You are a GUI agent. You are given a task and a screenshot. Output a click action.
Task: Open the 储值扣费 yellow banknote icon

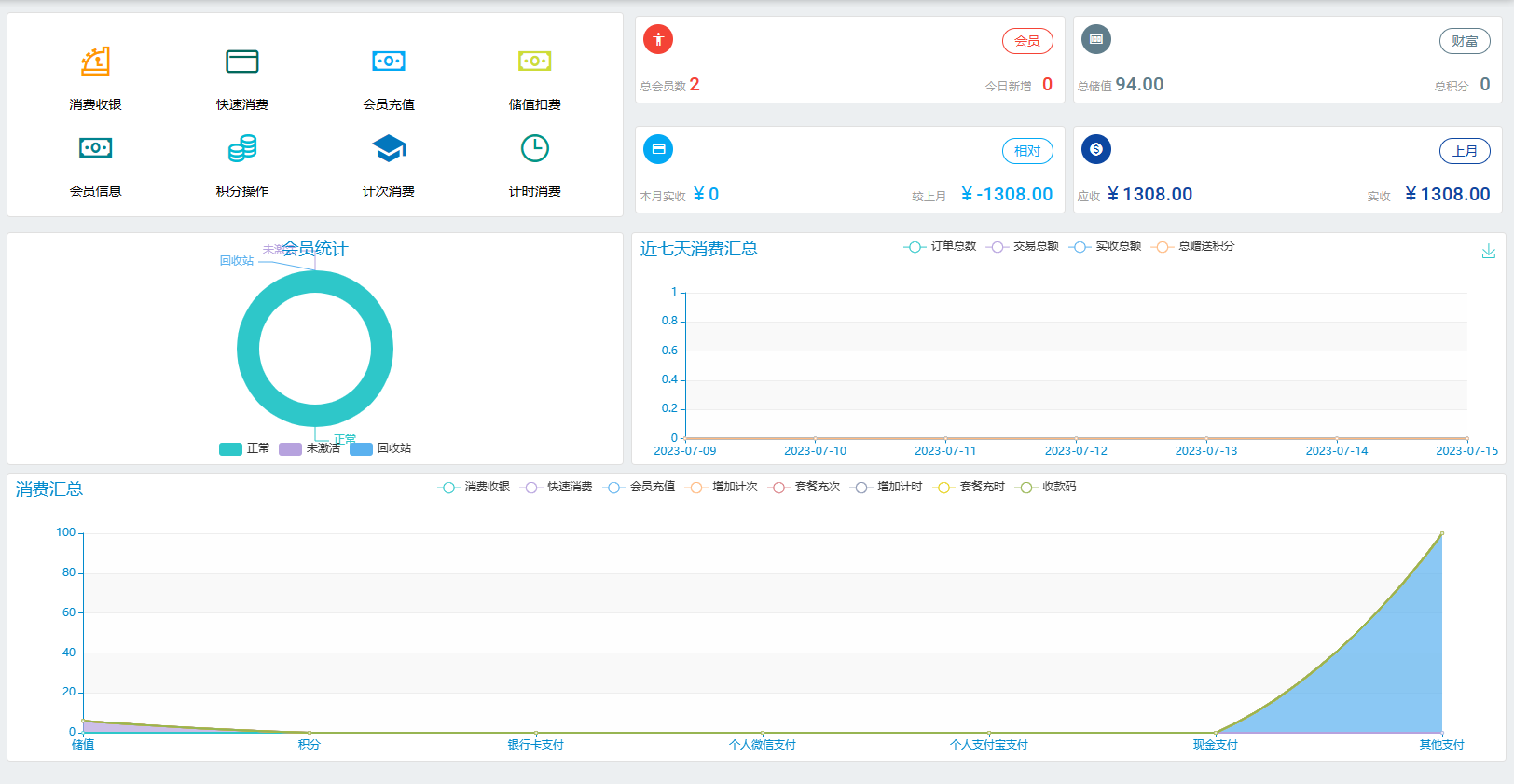pos(535,62)
